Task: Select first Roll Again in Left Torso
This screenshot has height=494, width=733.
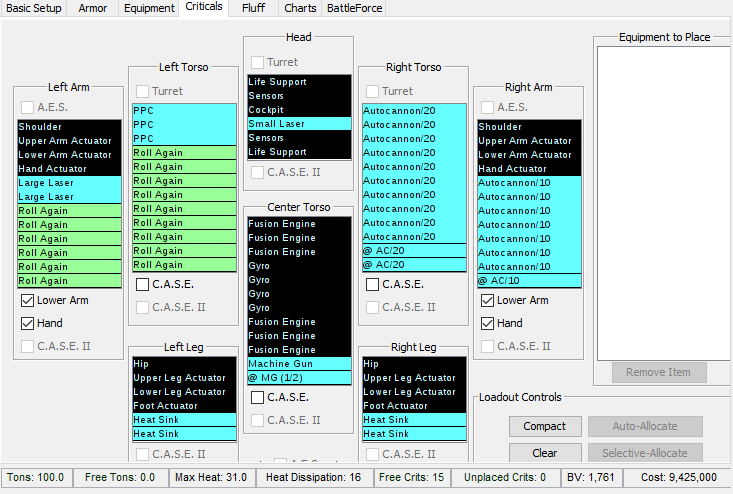Action: (184, 153)
